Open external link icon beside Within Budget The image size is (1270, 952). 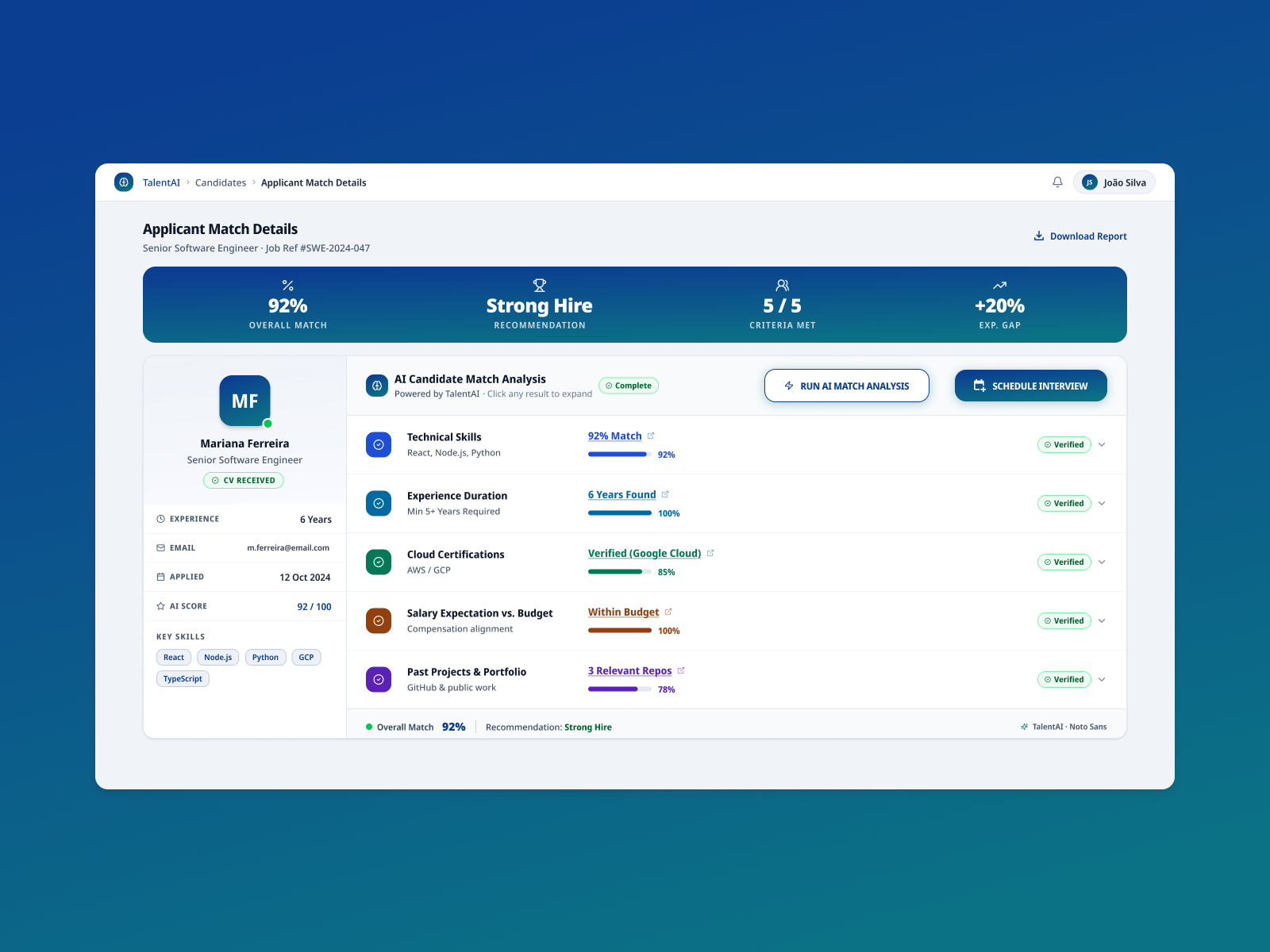668,612
